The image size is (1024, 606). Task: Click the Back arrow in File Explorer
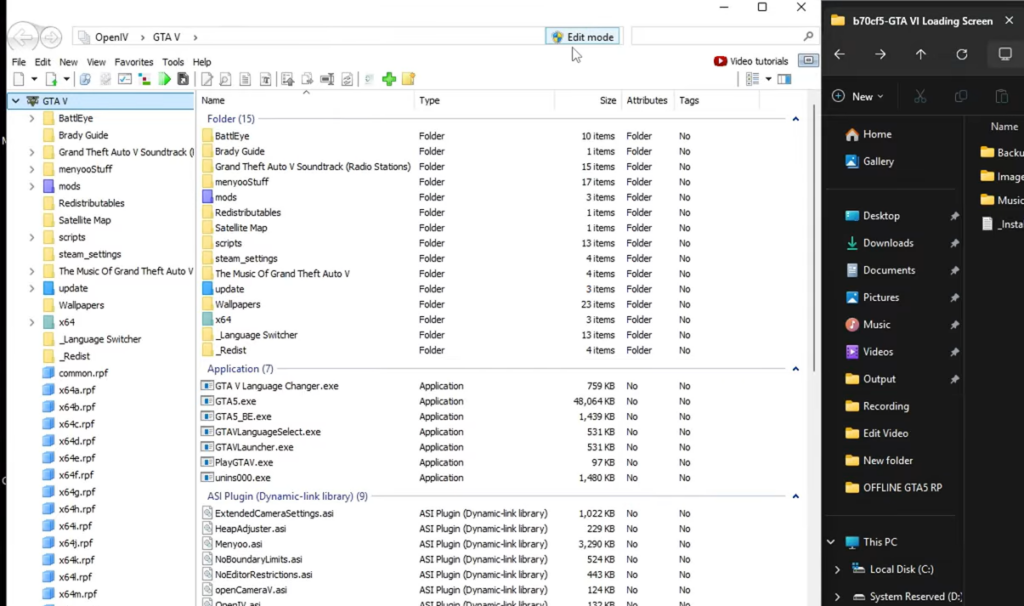[840, 54]
